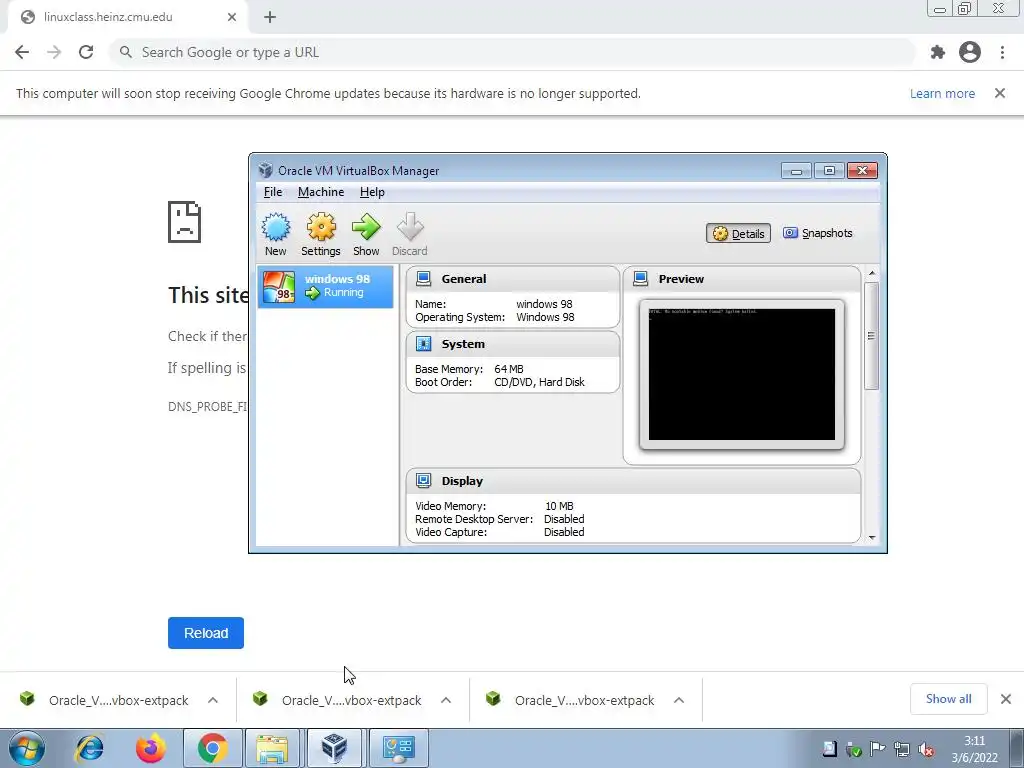Click VirtualBox taskbar icon
Screen dimensions: 1024x768
[x=334, y=748]
